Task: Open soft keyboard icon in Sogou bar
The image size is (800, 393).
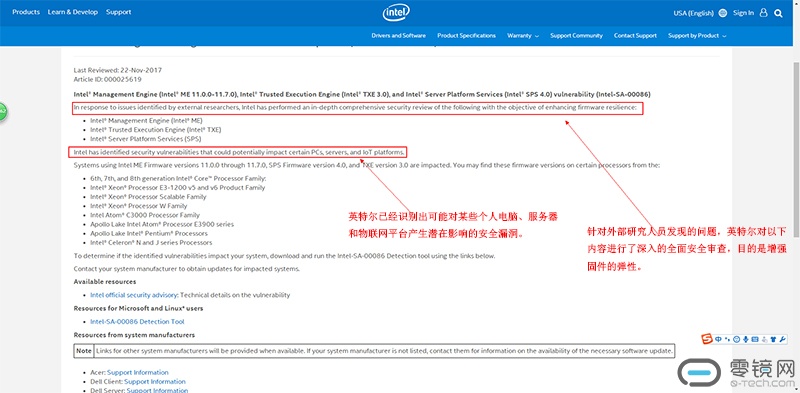Action: tap(755, 339)
